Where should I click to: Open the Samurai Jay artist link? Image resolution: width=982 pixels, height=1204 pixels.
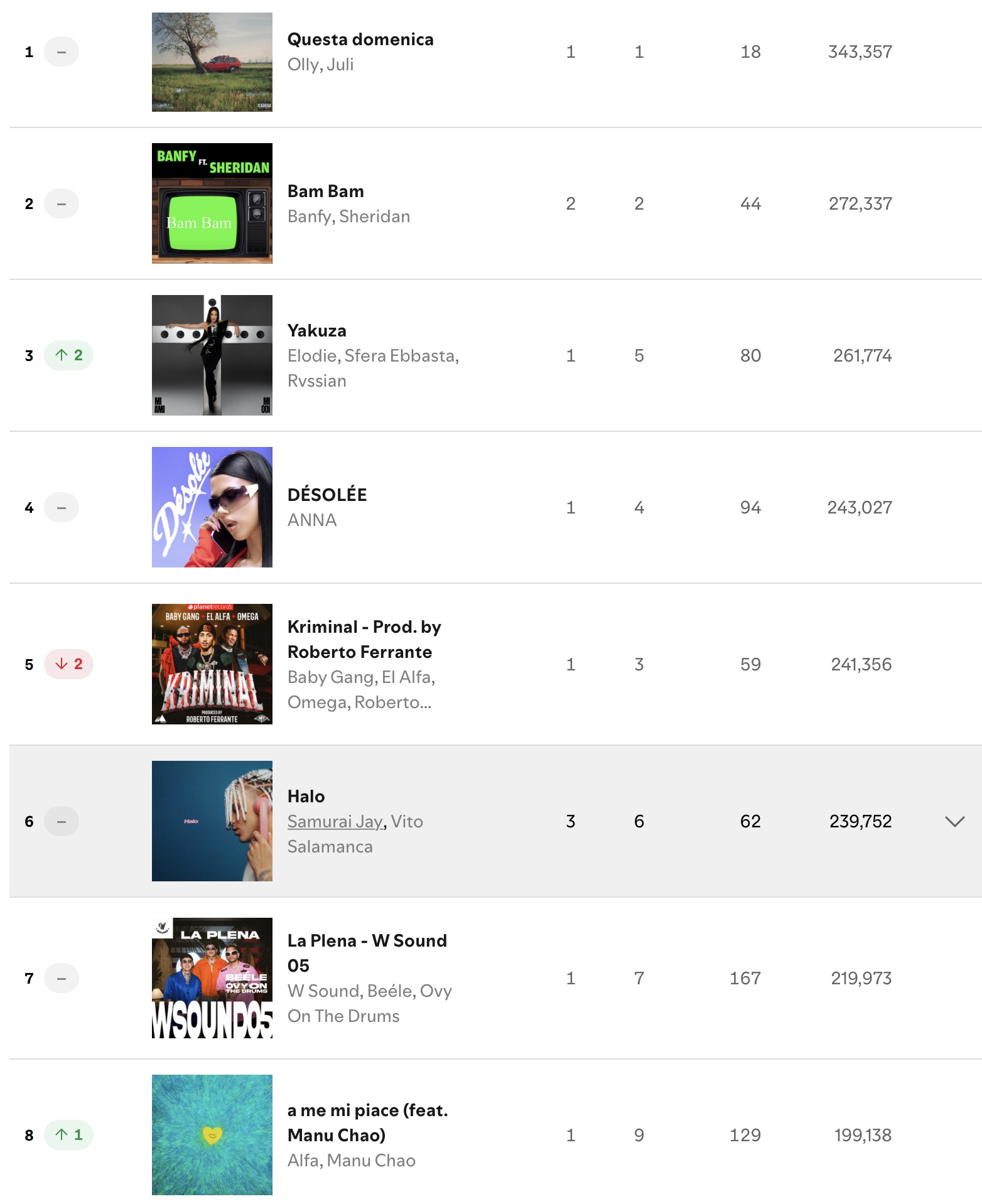335,821
